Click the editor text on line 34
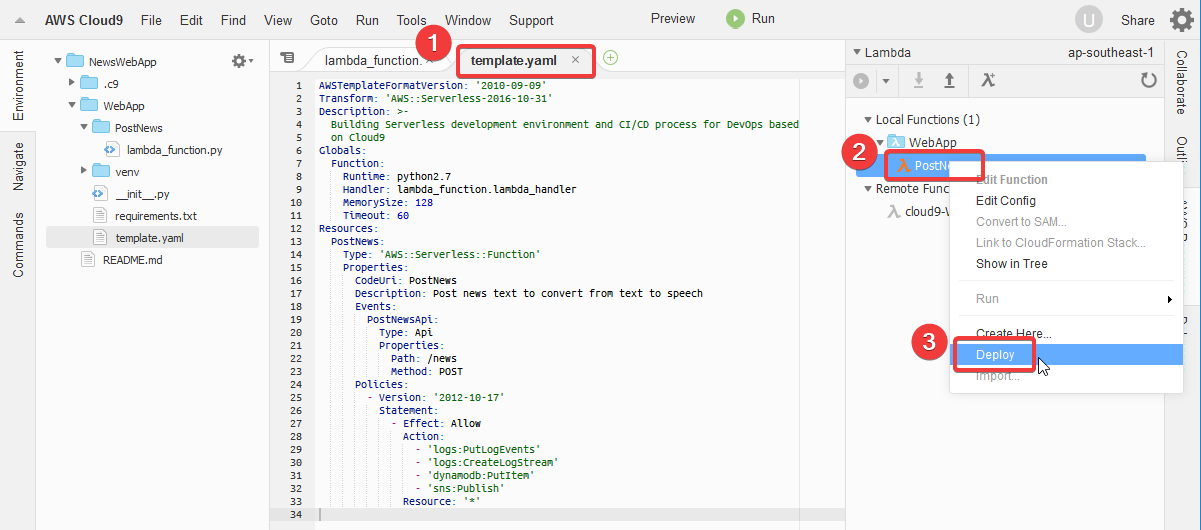1201x530 pixels. [x=558, y=514]
